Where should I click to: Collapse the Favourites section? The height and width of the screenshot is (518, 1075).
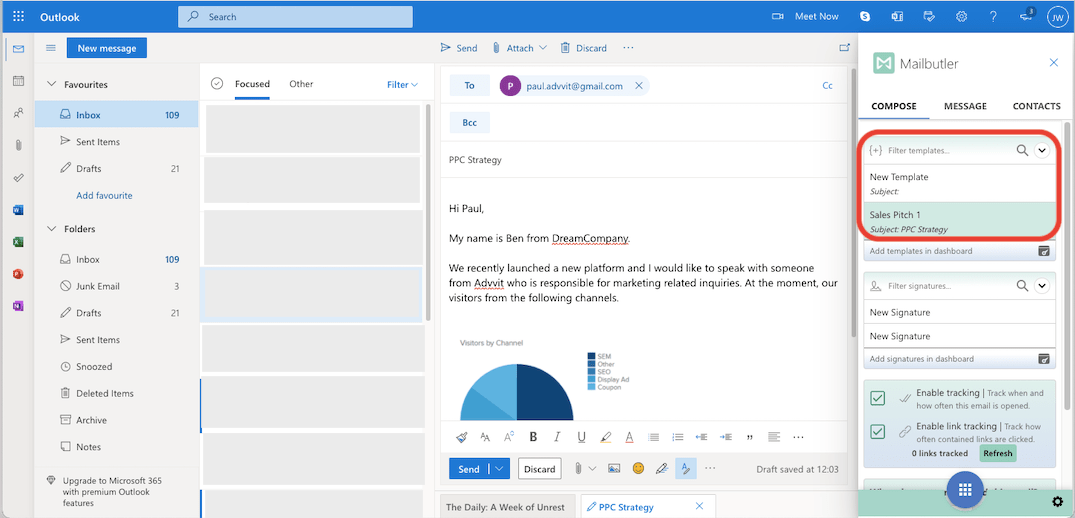click(x=51, y=84)
